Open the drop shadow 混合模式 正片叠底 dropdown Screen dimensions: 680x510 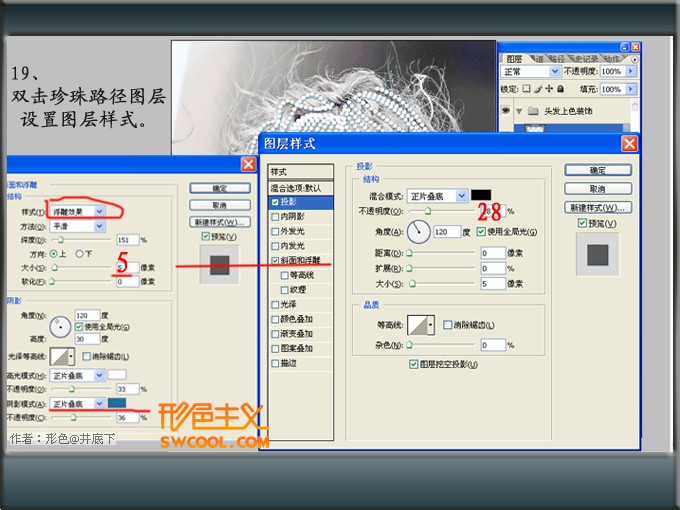437,196
